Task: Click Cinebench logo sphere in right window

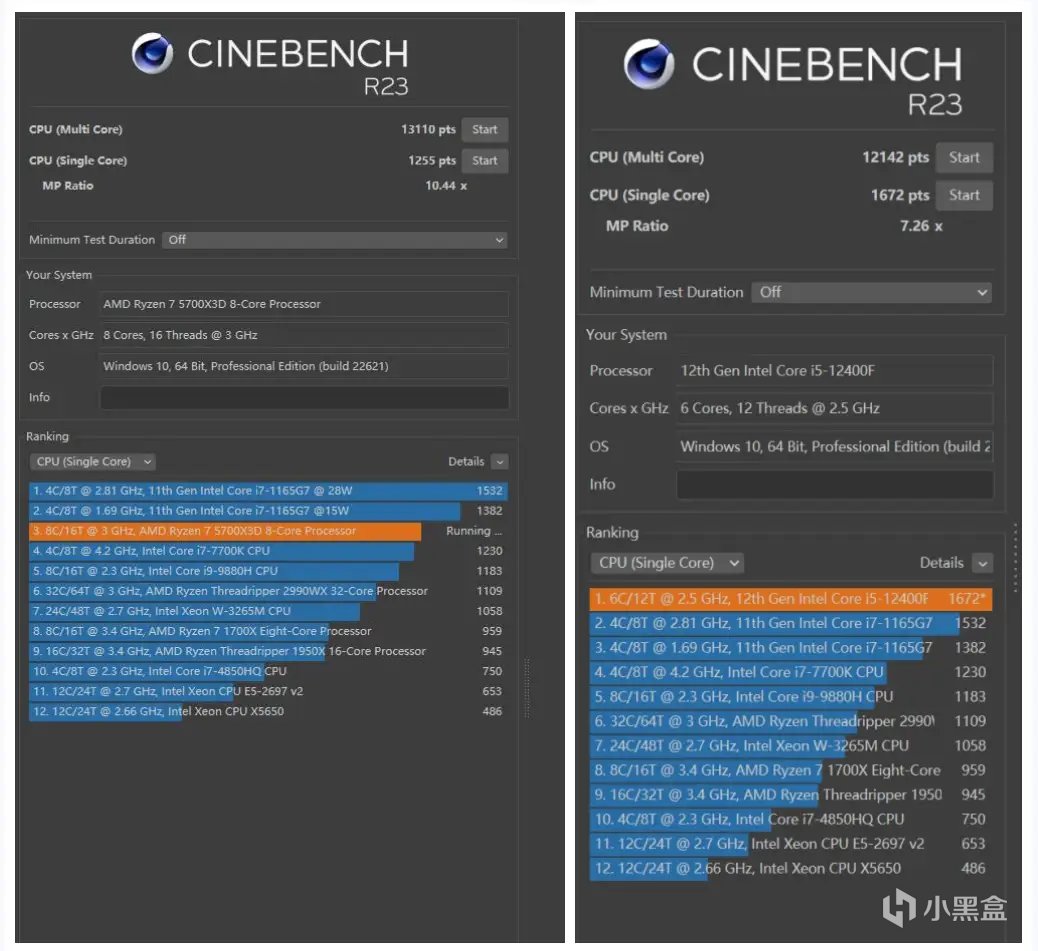Action: tap(649, 64)
